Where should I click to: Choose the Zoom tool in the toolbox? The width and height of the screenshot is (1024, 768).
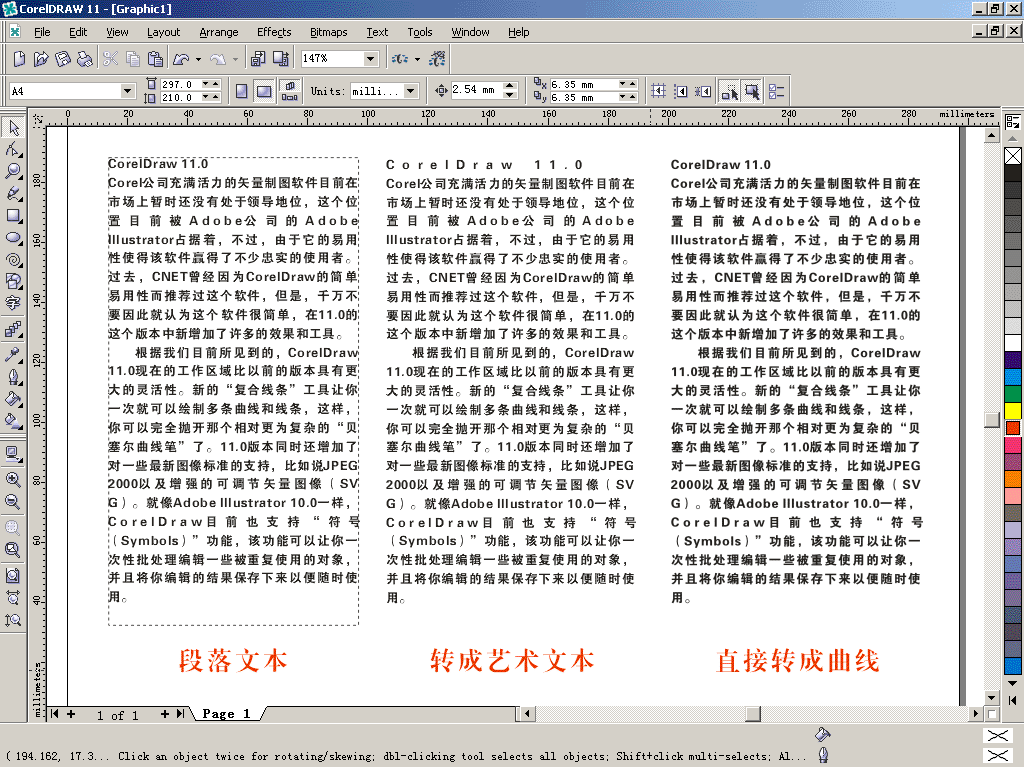click(x=13, y=171)
